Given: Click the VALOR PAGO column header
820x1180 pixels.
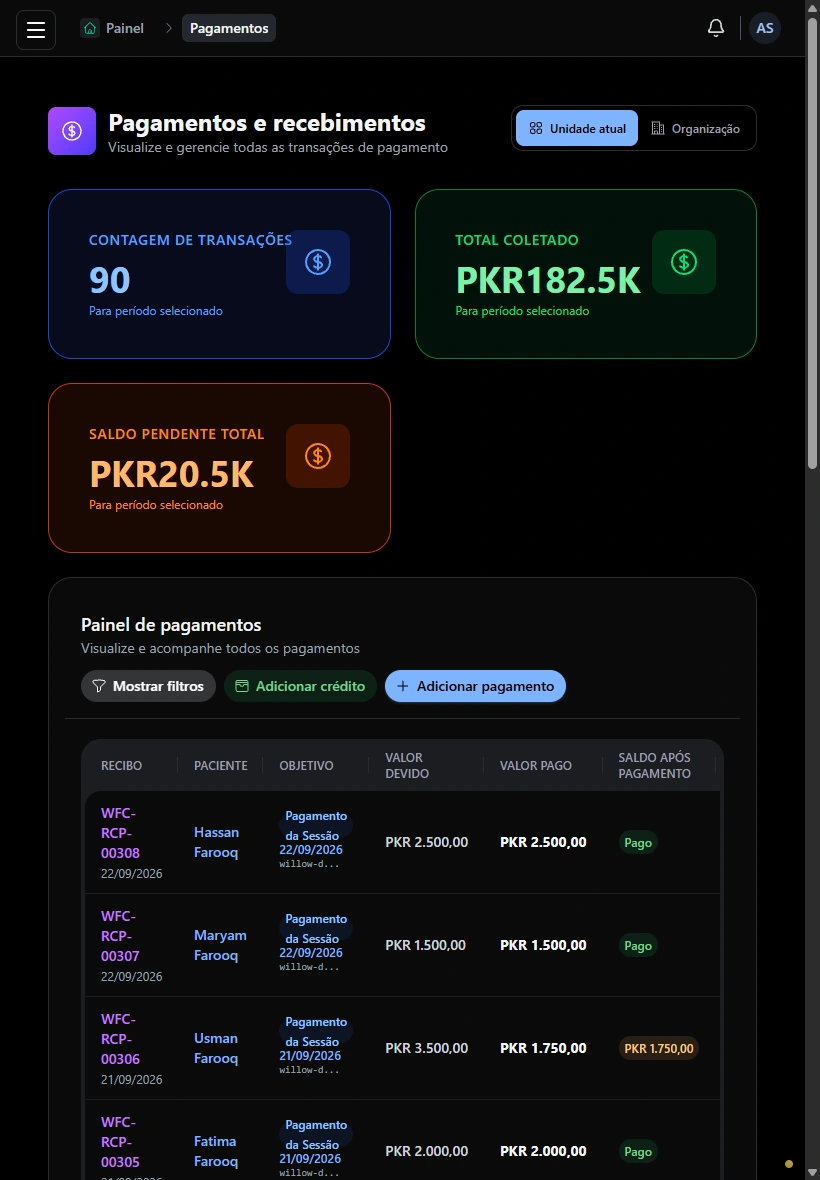Looking at the screenshot, I should click(536, 765).
